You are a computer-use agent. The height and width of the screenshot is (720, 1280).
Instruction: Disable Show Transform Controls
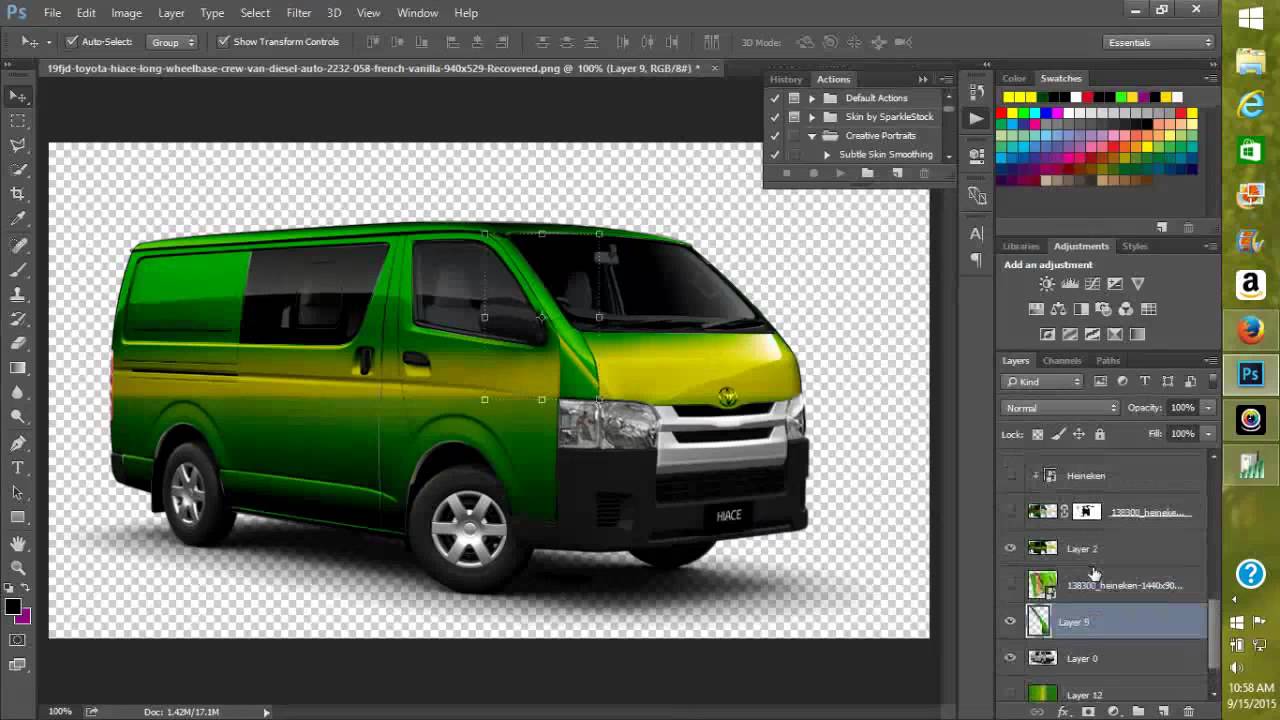click(224, 42)
